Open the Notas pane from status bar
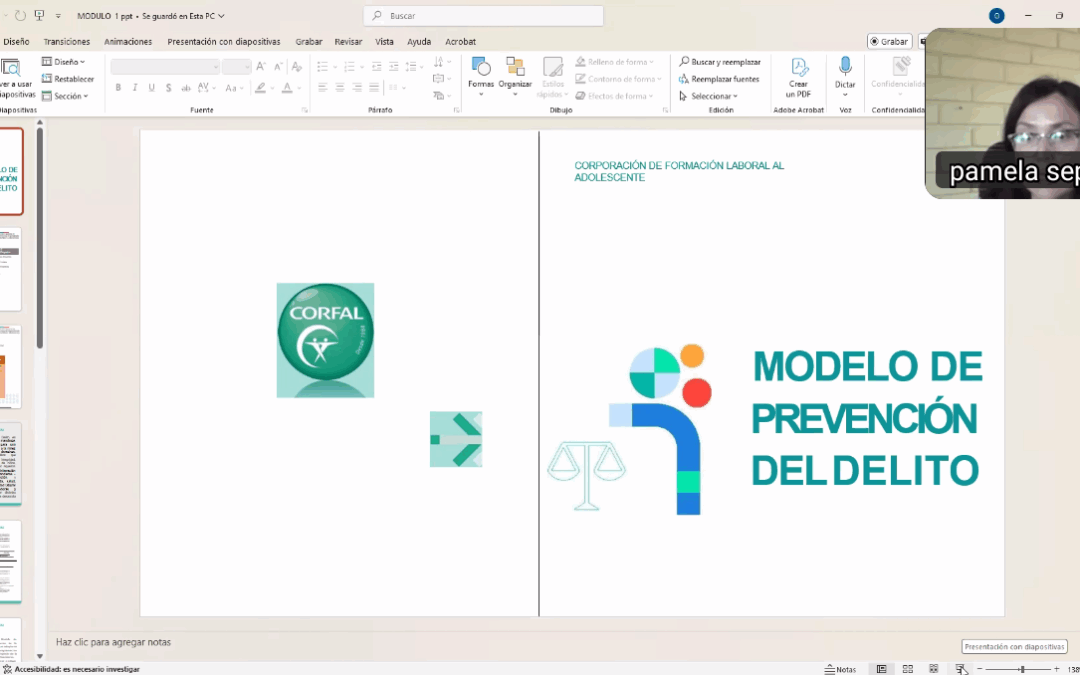1080x675 pixels. [840, 669]
